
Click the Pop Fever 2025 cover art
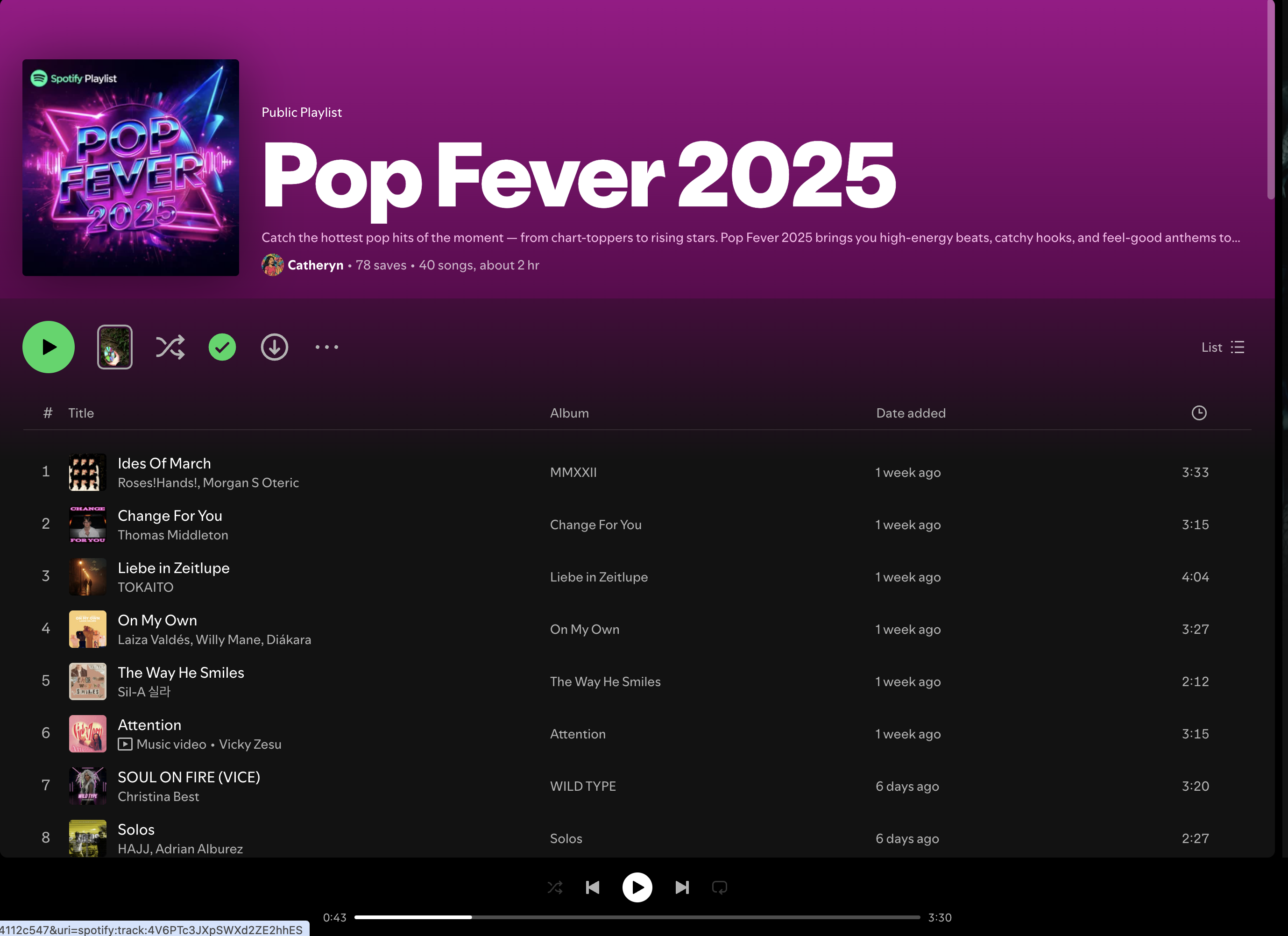(131, 168)
